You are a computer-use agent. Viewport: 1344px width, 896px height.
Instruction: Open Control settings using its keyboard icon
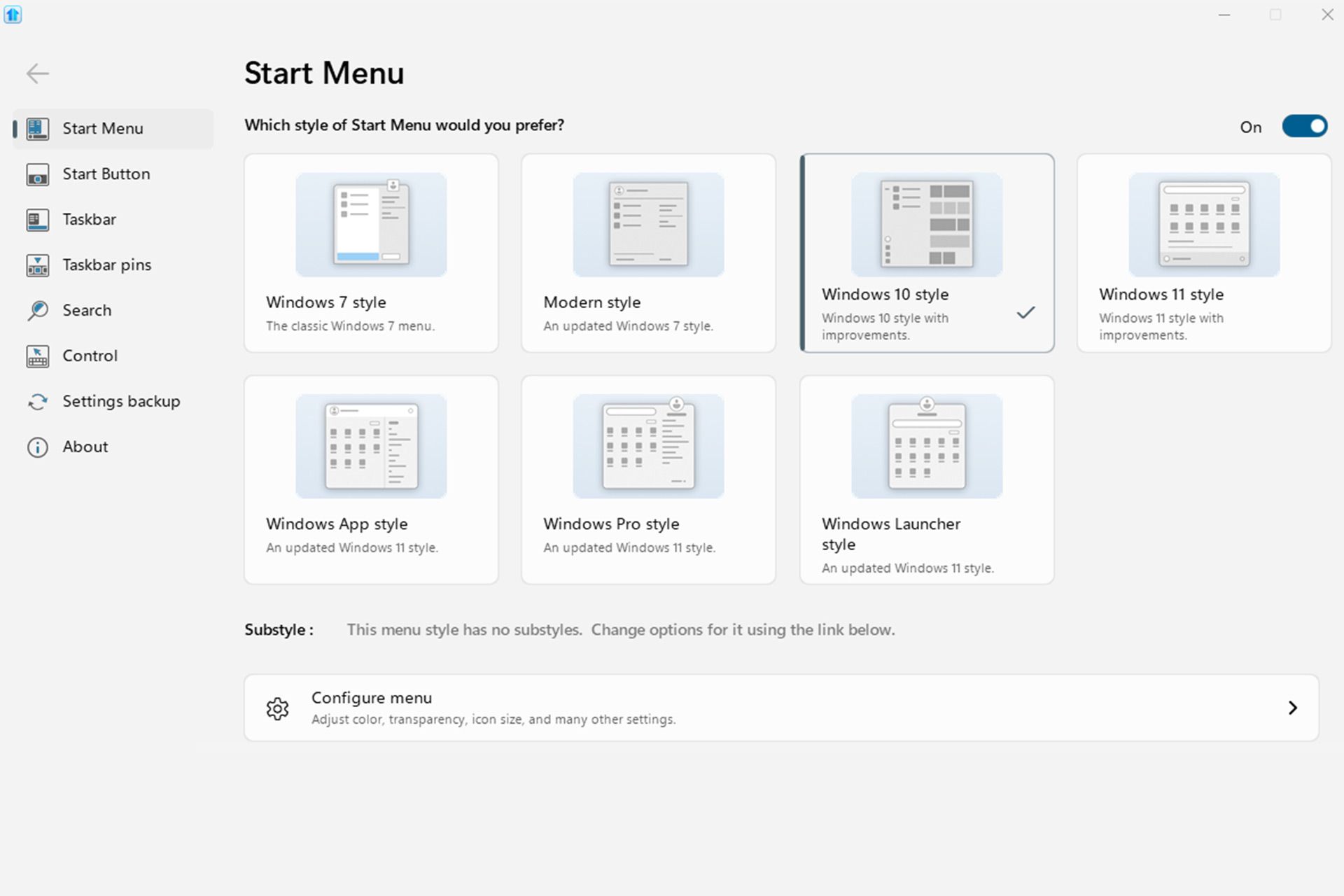pos(38,356)
